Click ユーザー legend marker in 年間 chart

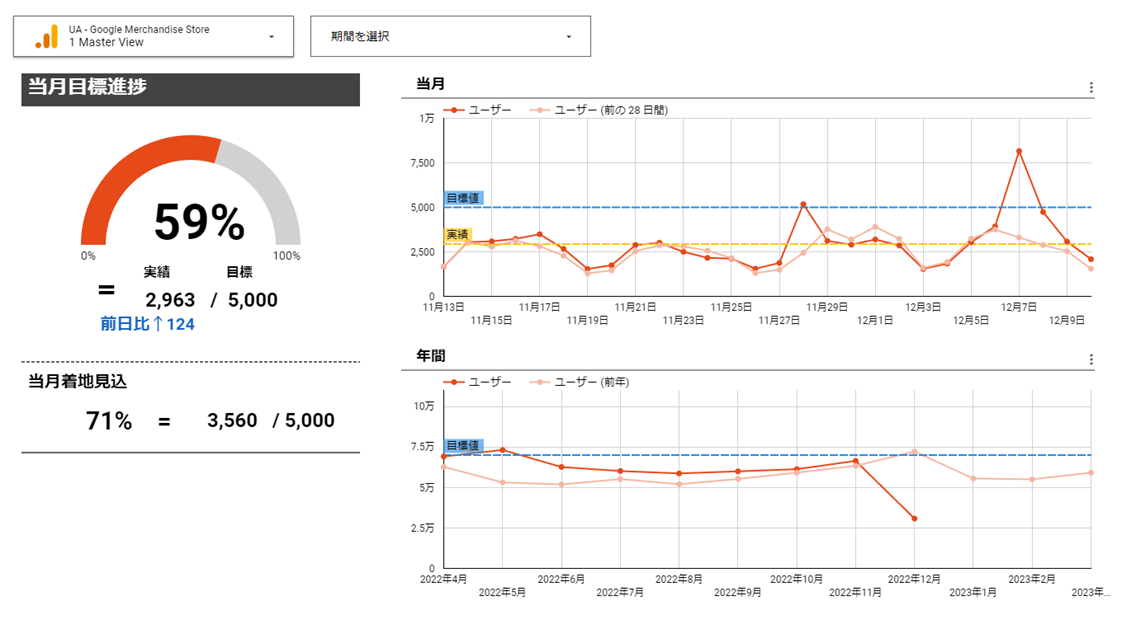(454, 382)
